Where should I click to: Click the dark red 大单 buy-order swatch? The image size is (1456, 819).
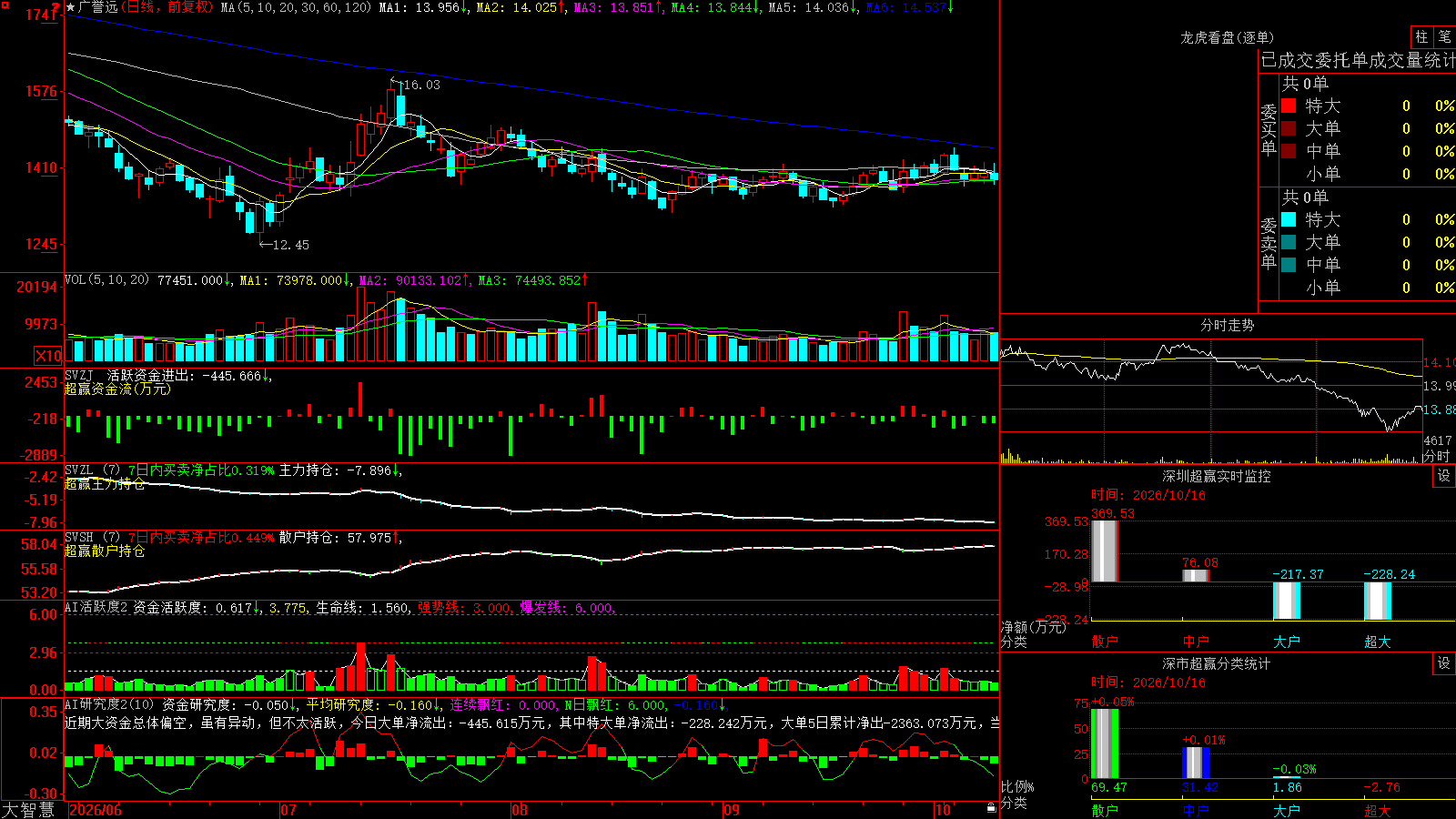coord(1289,128)
